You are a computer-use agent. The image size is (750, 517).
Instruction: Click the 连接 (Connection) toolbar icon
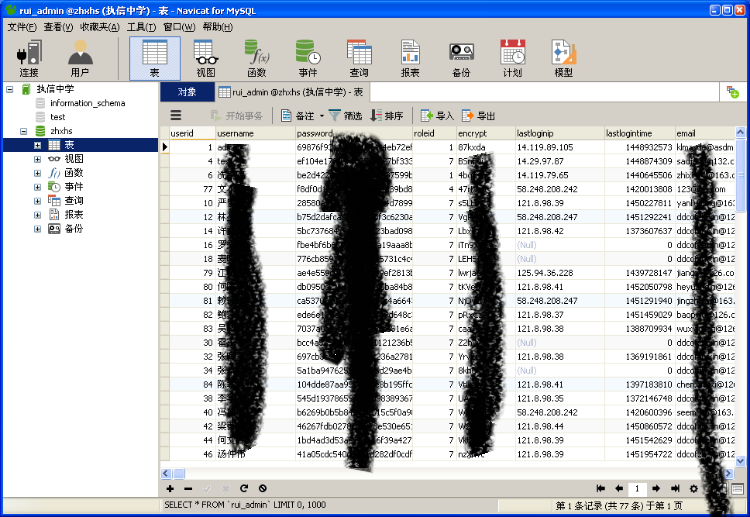point(29,58)
